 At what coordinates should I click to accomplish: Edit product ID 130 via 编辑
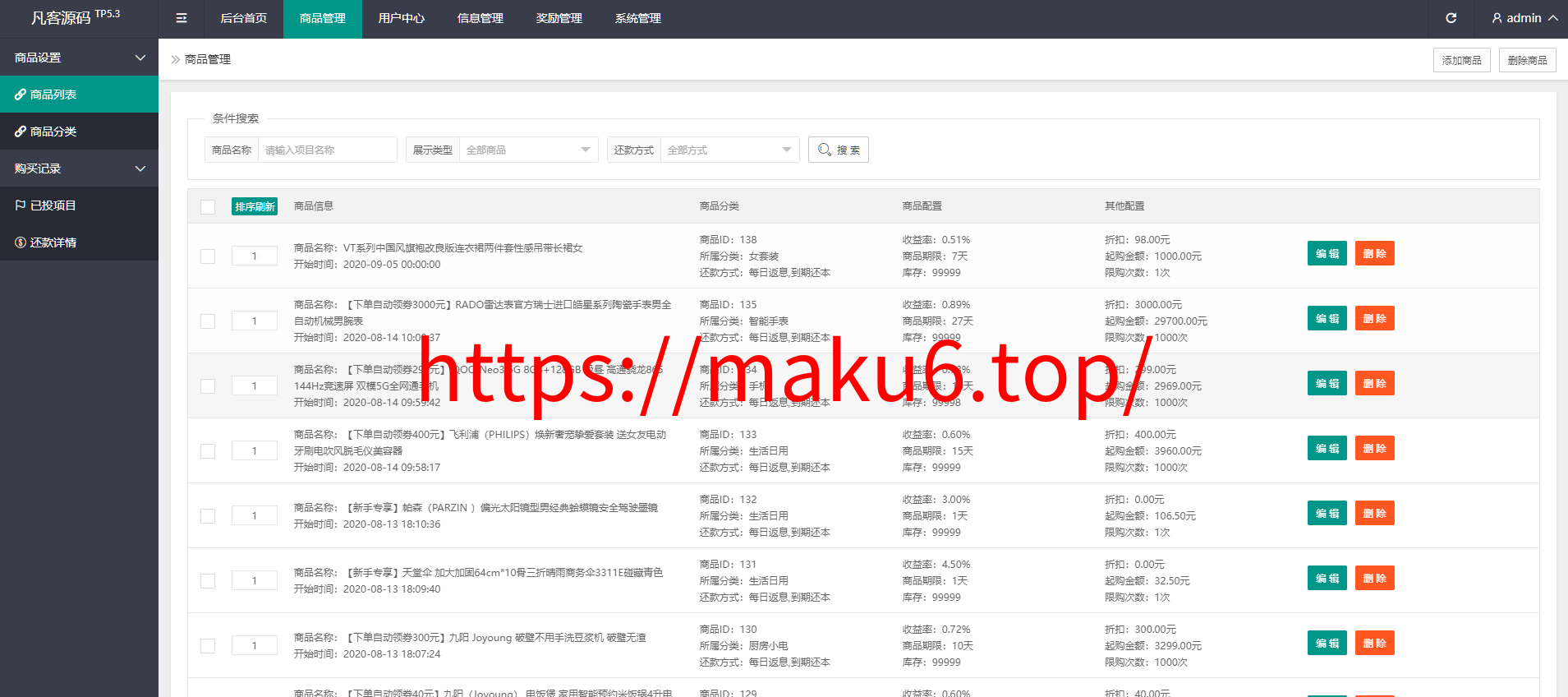[x=1327, y=643]
